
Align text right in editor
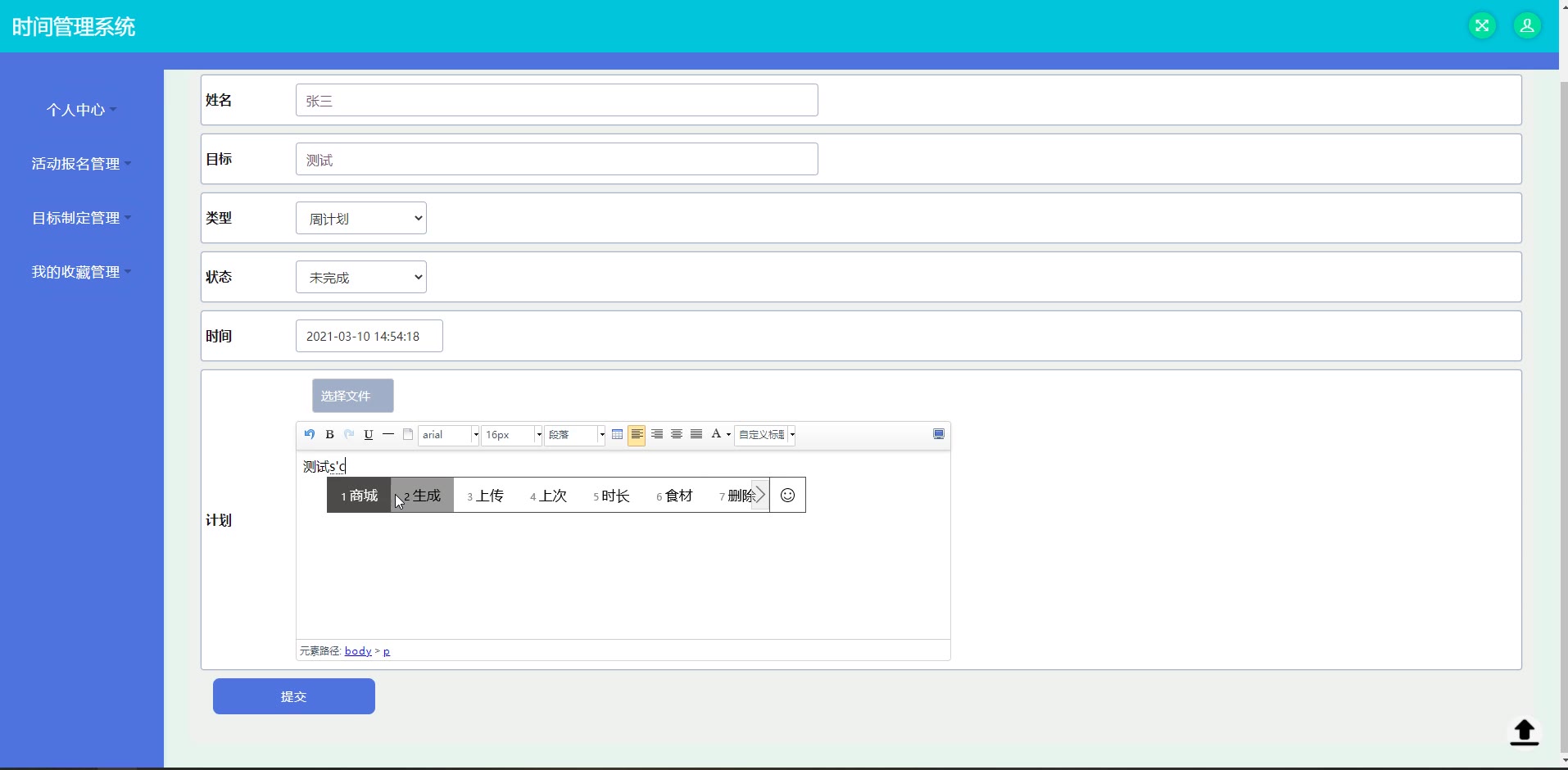(x=657, y=434)
